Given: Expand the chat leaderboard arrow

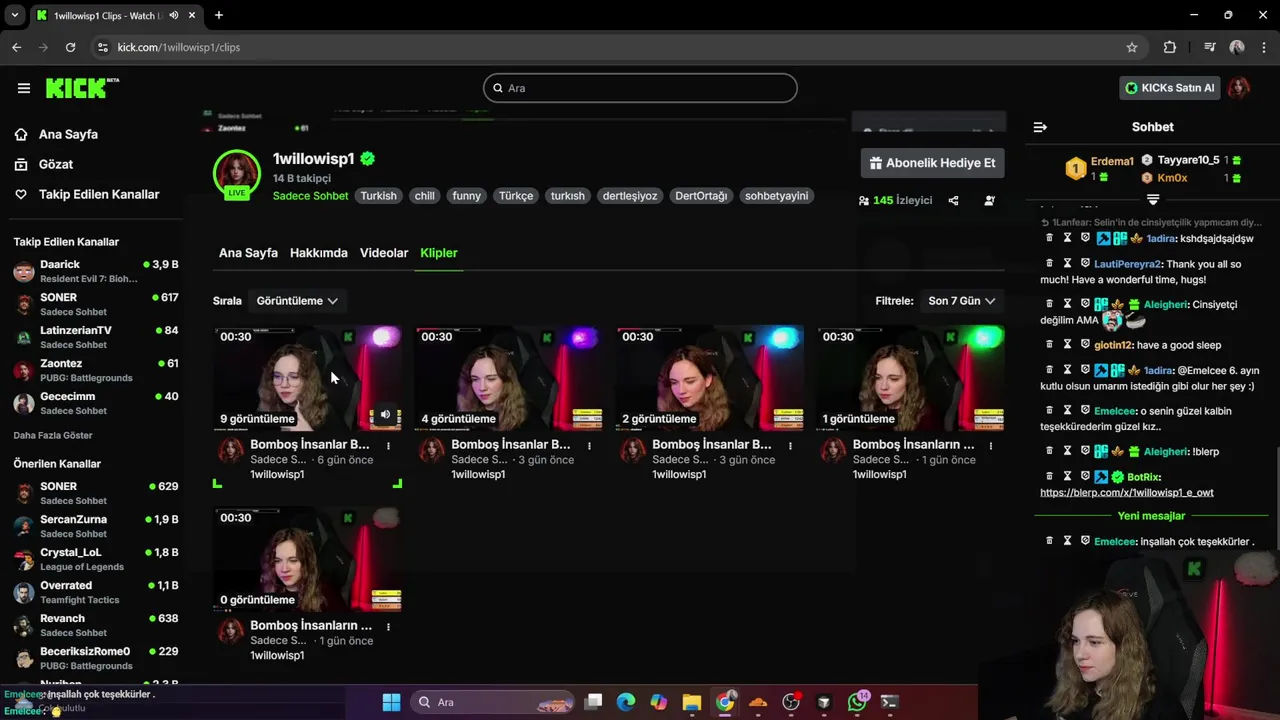Looking at the screenshot, I should [1153, 199].
